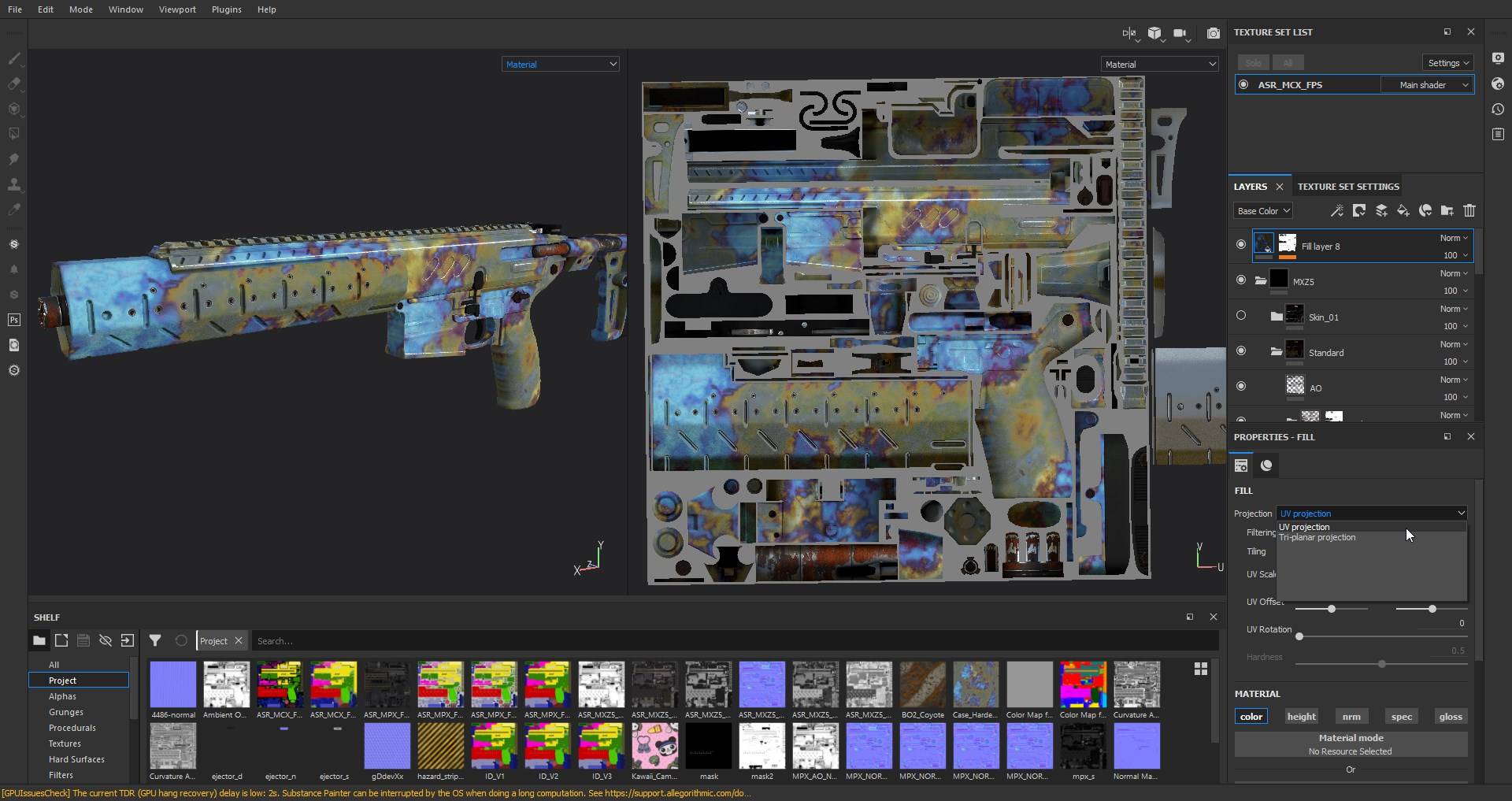Hide the MXZ5 folder layer
Screen dimensions: 1512x801
click(1241, 280)
